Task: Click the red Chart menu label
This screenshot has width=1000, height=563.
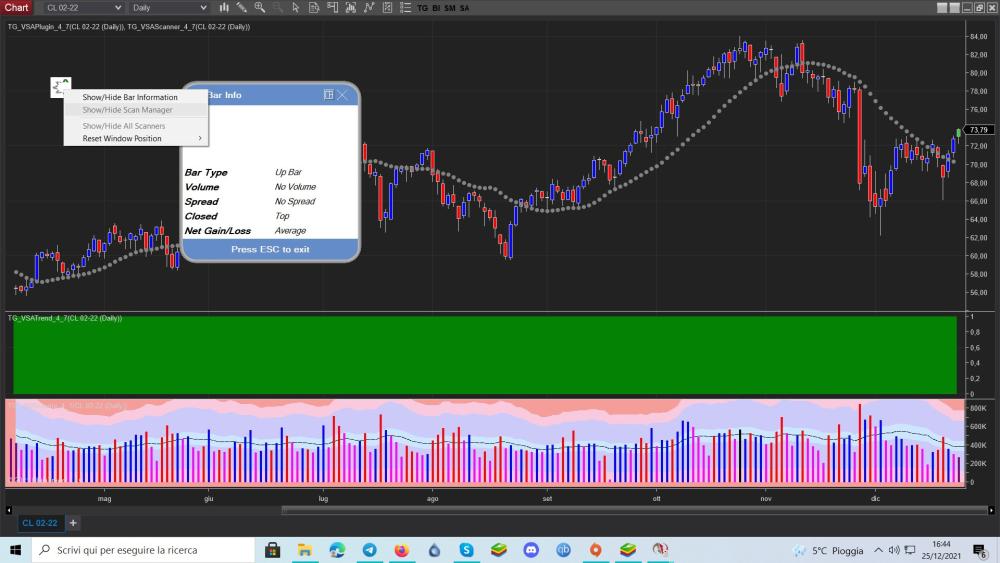Action: pyautogui.click(x=17, y=8)
